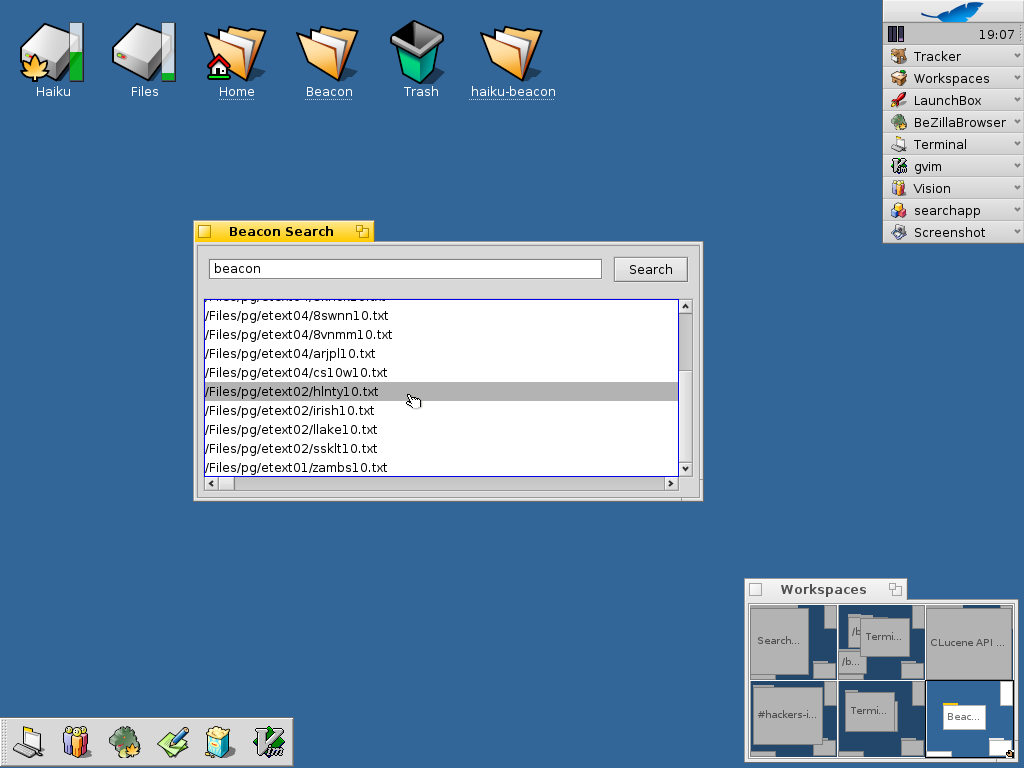This screenshot has height=768, width=1024.
Task: Click the popcorn box icon in LaunchBox
Action: coord(220,741)
